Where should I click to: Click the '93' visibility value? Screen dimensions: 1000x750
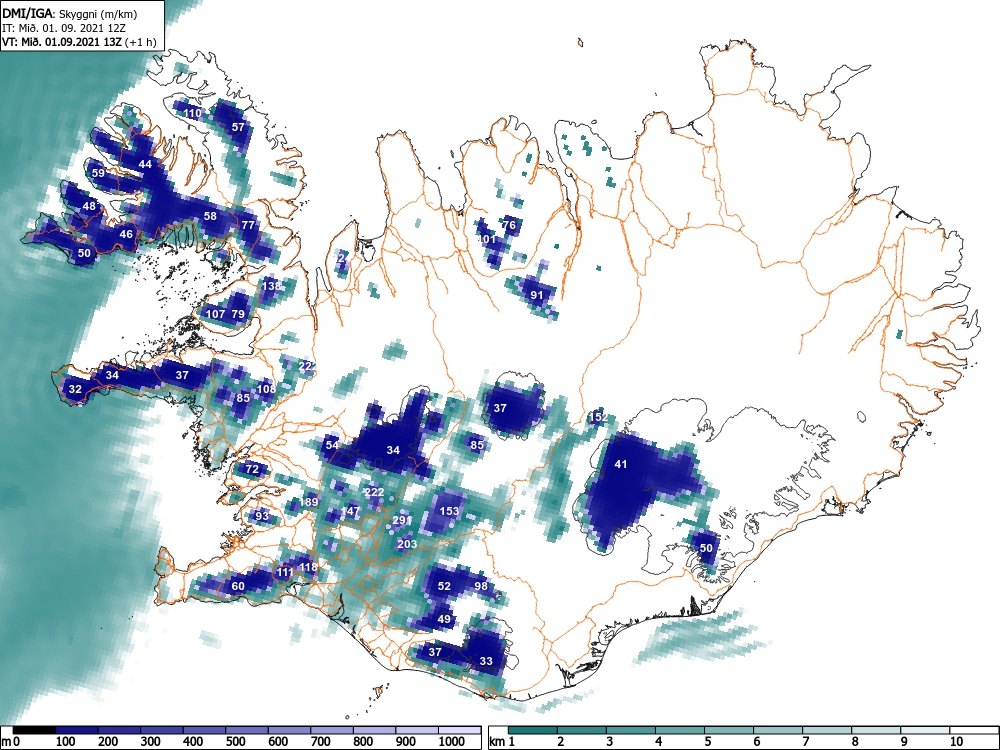261,515
